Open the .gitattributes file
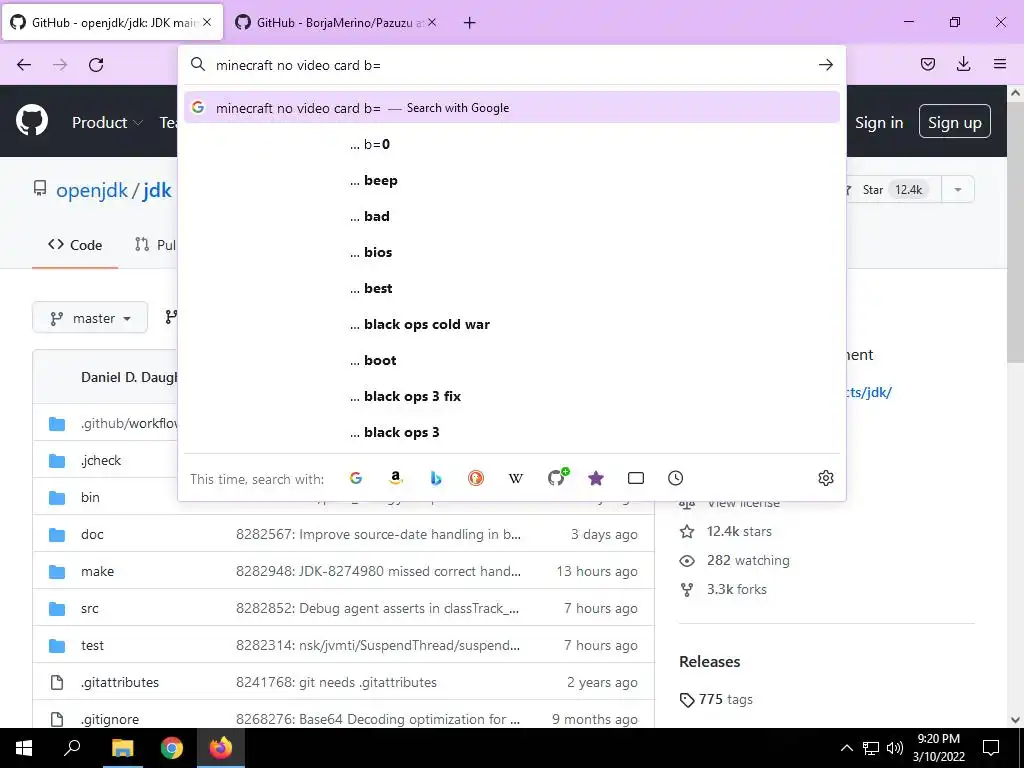Image resolution: width=1024 pixels, height=768 pixels. click(x=120, y=682)
